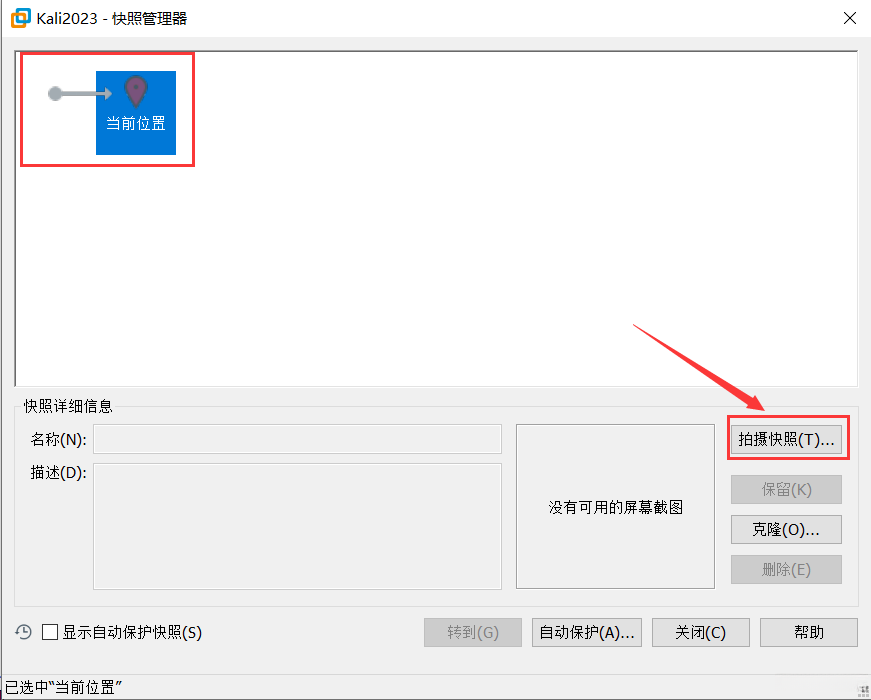Viewport: 871px width, 700px height.
Task: Click inside the 名称(N) input field
Action: pos(296,438)
